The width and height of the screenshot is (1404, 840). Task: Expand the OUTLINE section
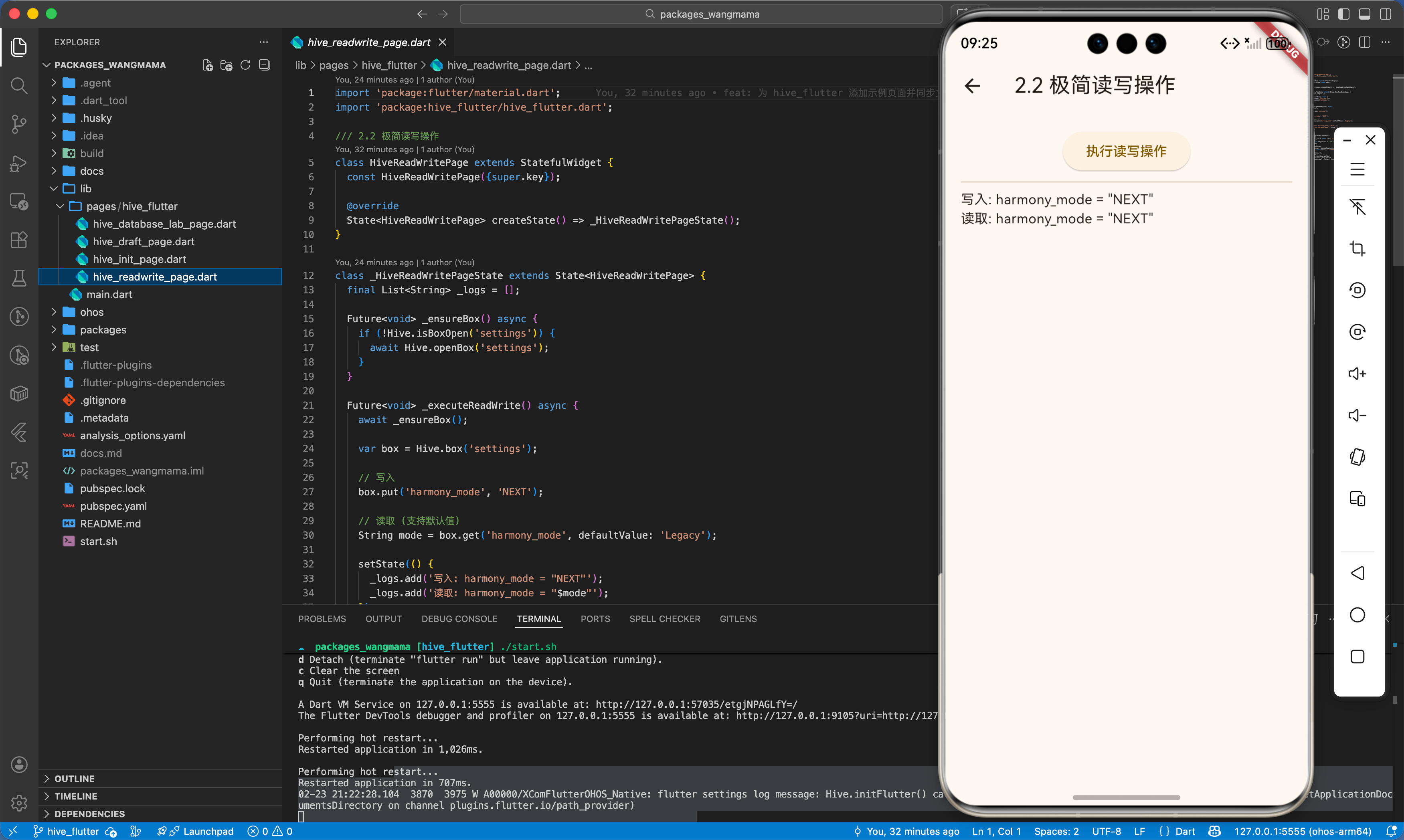click(x=74, y=778)
